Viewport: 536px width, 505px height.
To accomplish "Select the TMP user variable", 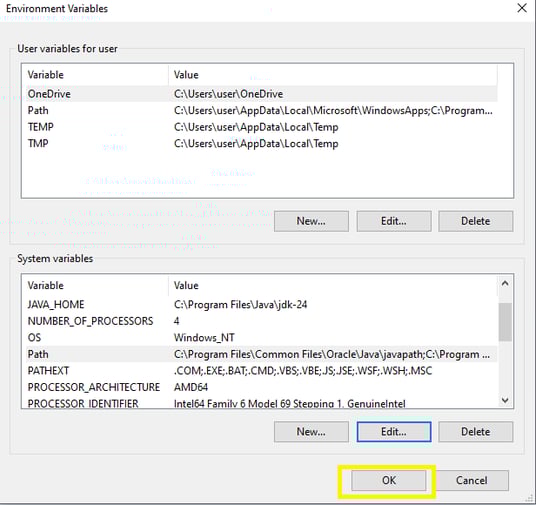I will tap(262, 143).
